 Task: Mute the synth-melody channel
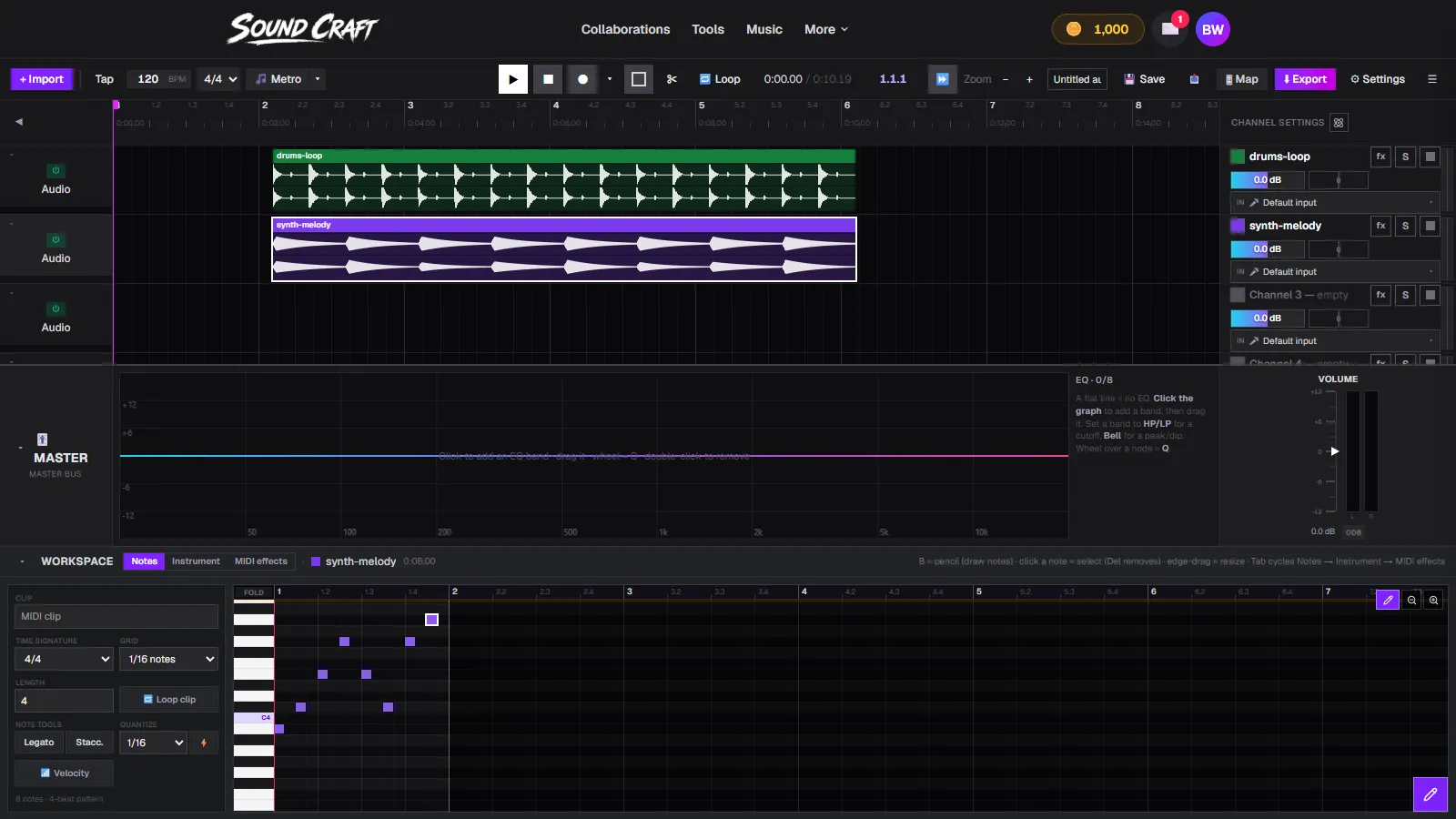[1431, 226]
